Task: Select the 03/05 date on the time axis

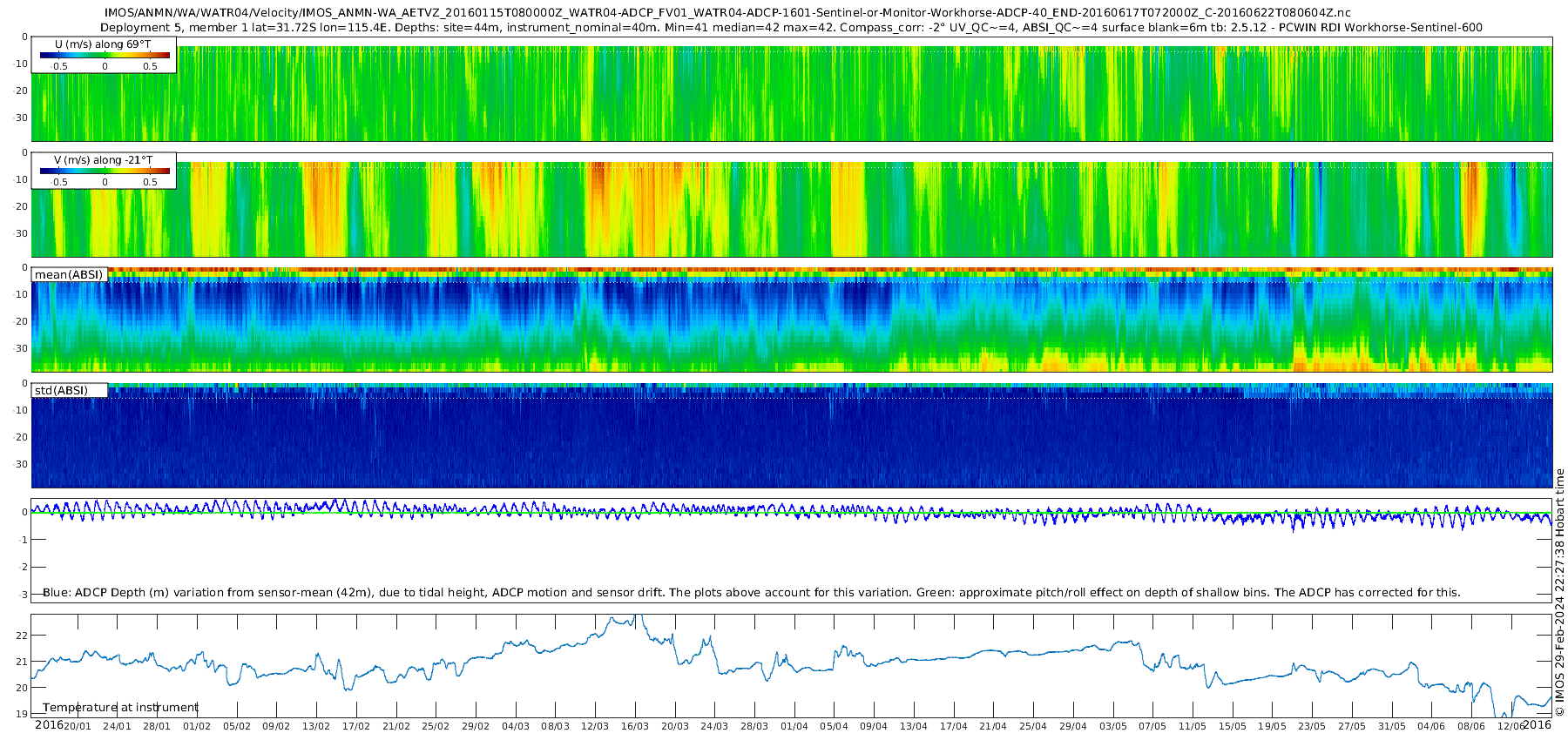Action: click(x=1113, y=726)
